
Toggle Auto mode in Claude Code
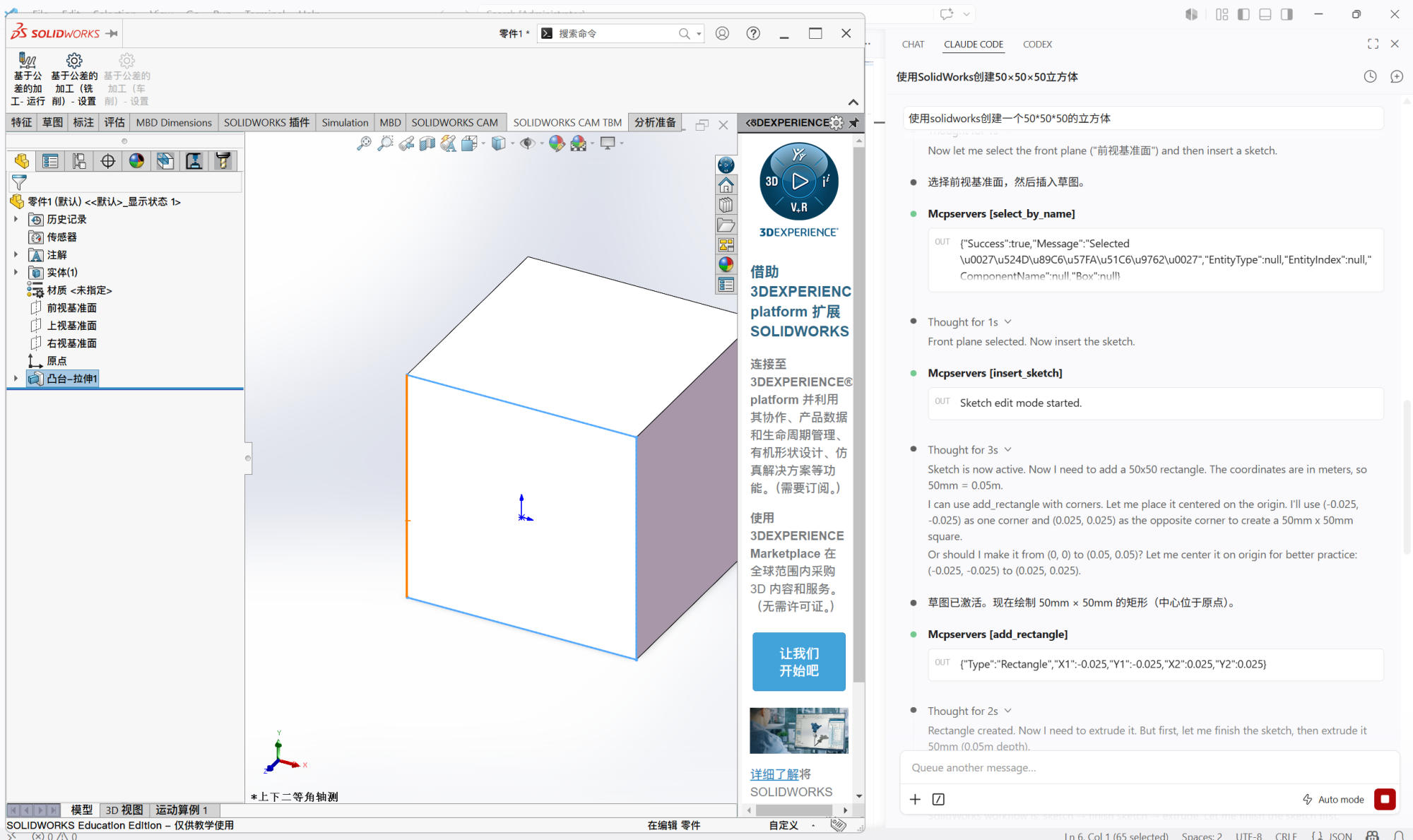[1333, 800]
